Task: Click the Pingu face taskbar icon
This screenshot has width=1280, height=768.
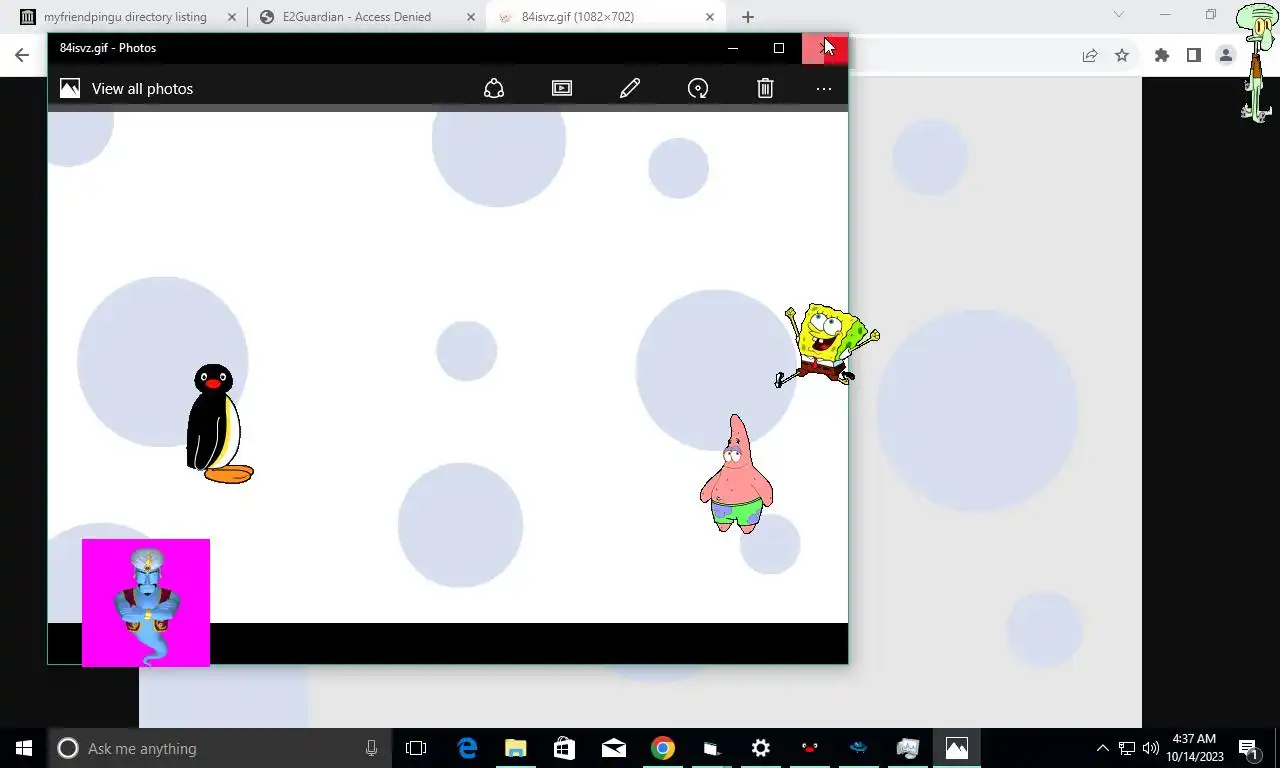Action: pos(810,748)
